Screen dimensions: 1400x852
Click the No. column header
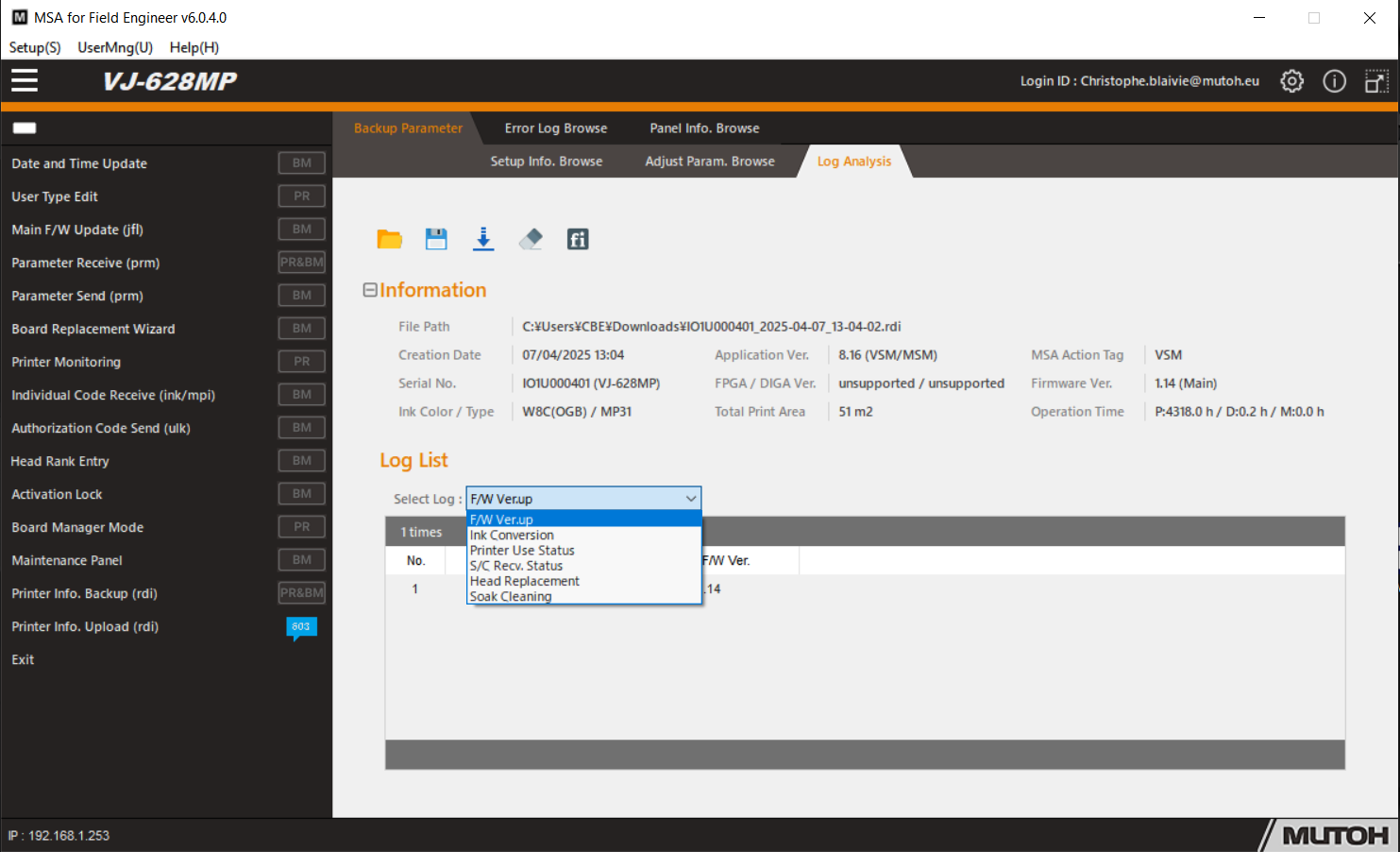point(415,560)
